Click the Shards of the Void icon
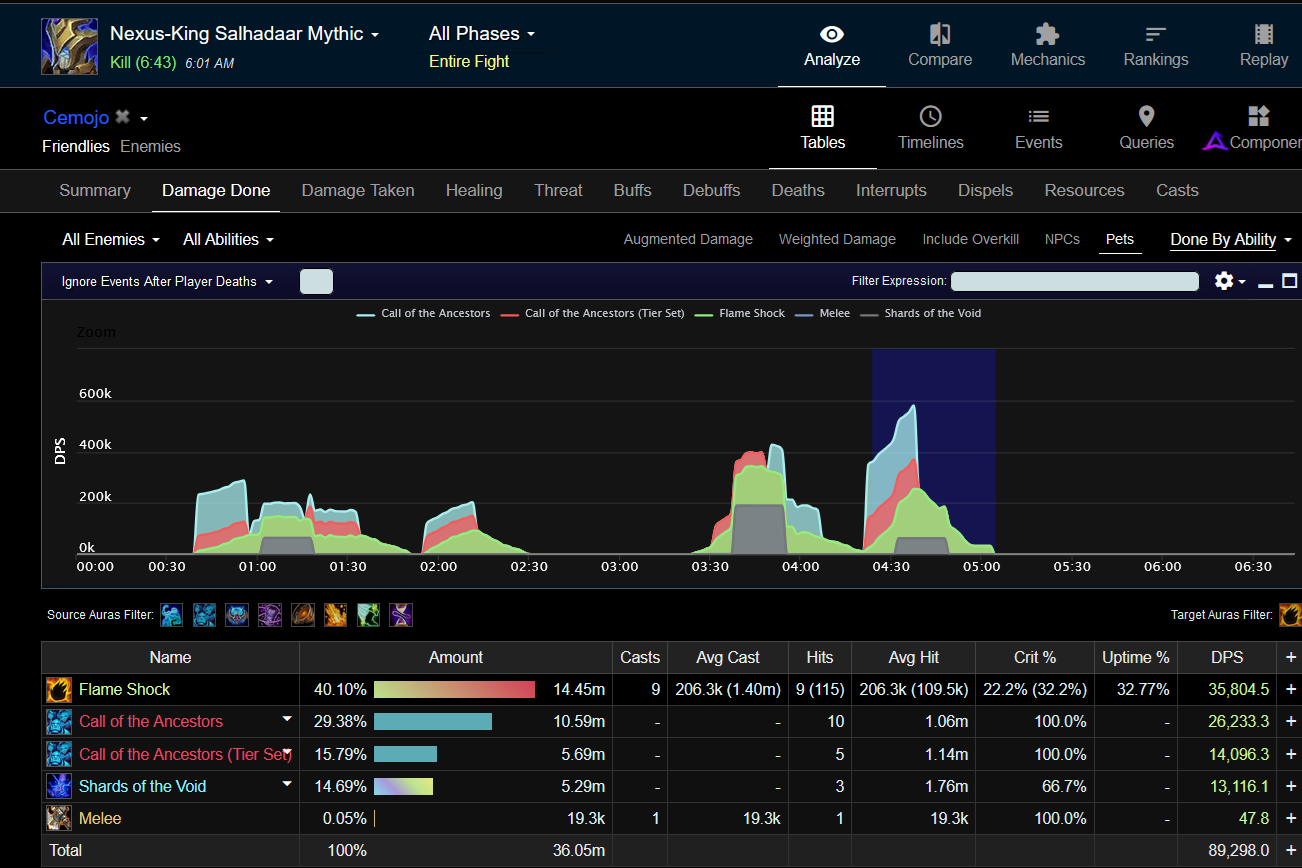 pos(59,786)
